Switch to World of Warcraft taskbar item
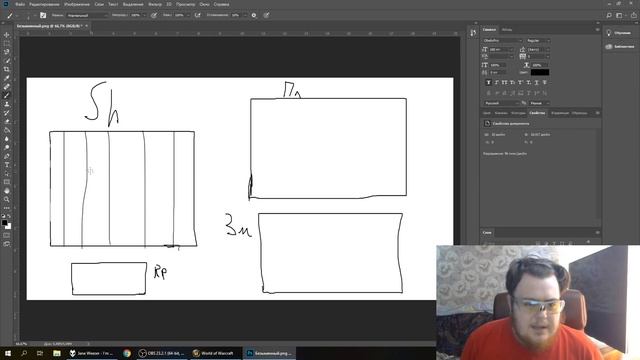This screenshot has height=360, width=640. click(x=213, y=353)
